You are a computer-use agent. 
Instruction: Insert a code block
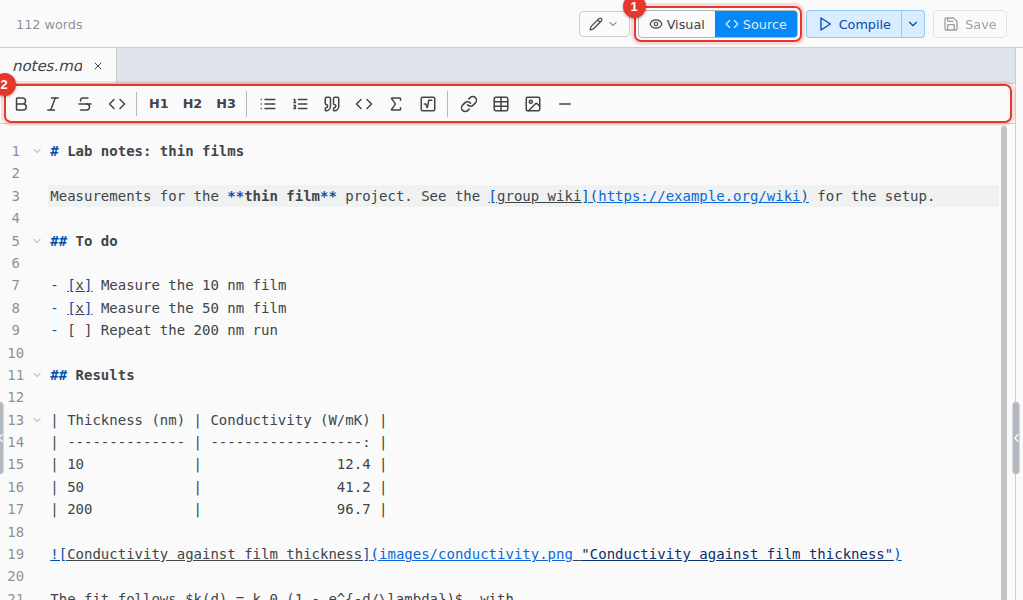[x=364, y=104]
